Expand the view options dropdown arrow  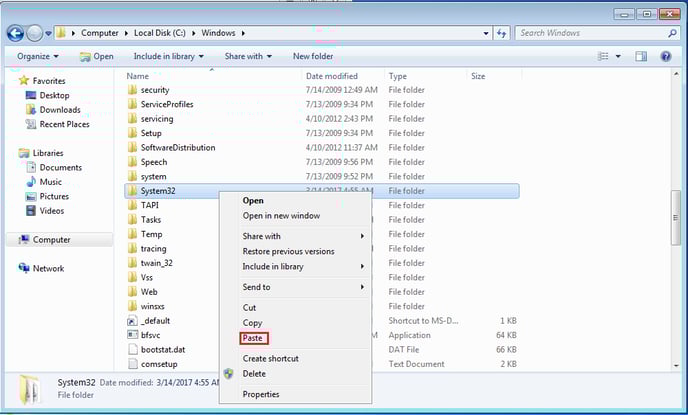tap(618, 56)
